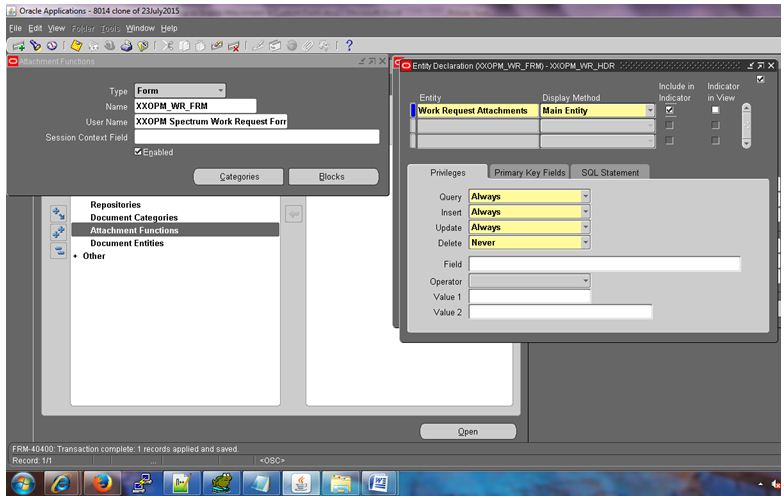Switch to the SQL Statement tab
Viewport: 784px width, 498px height.
(x=610, y=172)
